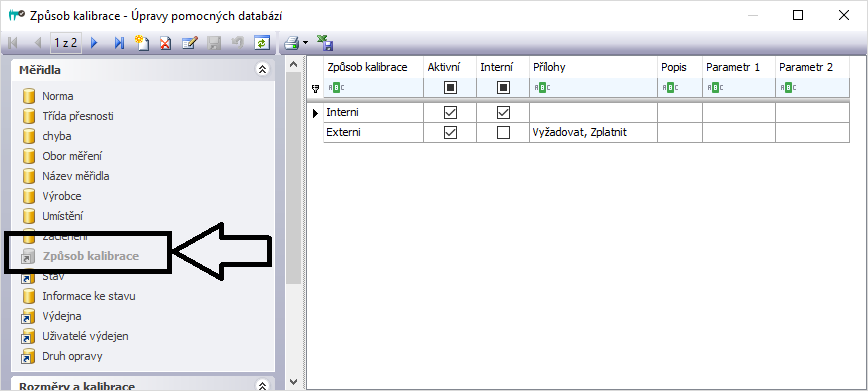Sort by Parametr 1 column header
868x391 pixels.
pos(739,68)
